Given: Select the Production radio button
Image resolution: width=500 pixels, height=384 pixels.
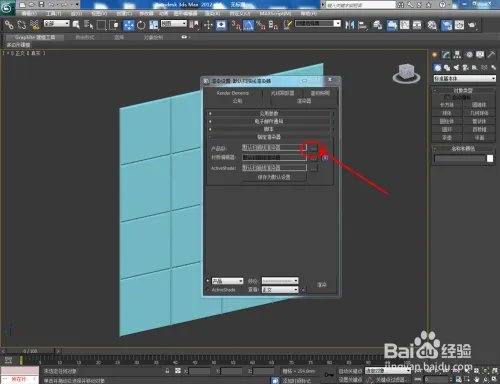Looking at the screenshot, I should tap(208, 281).
